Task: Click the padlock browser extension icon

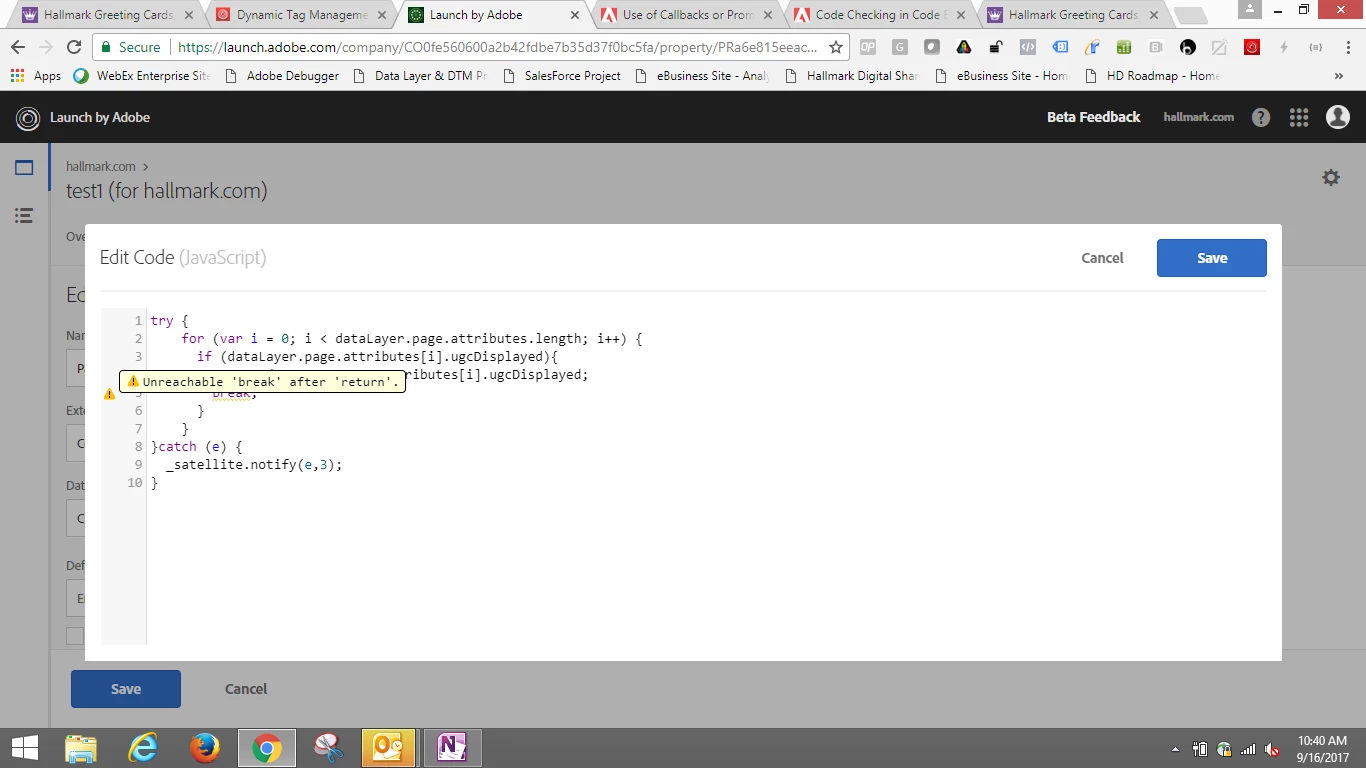Action: coord(996,47)
